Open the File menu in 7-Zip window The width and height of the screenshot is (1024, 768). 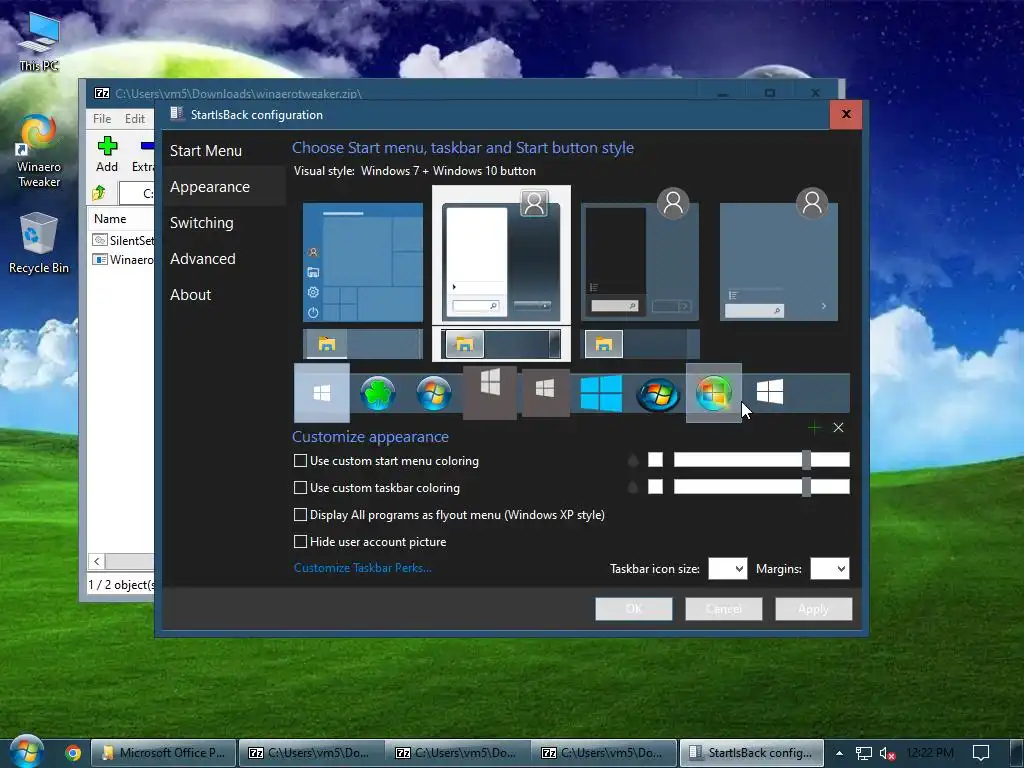[x=102, y=119]
